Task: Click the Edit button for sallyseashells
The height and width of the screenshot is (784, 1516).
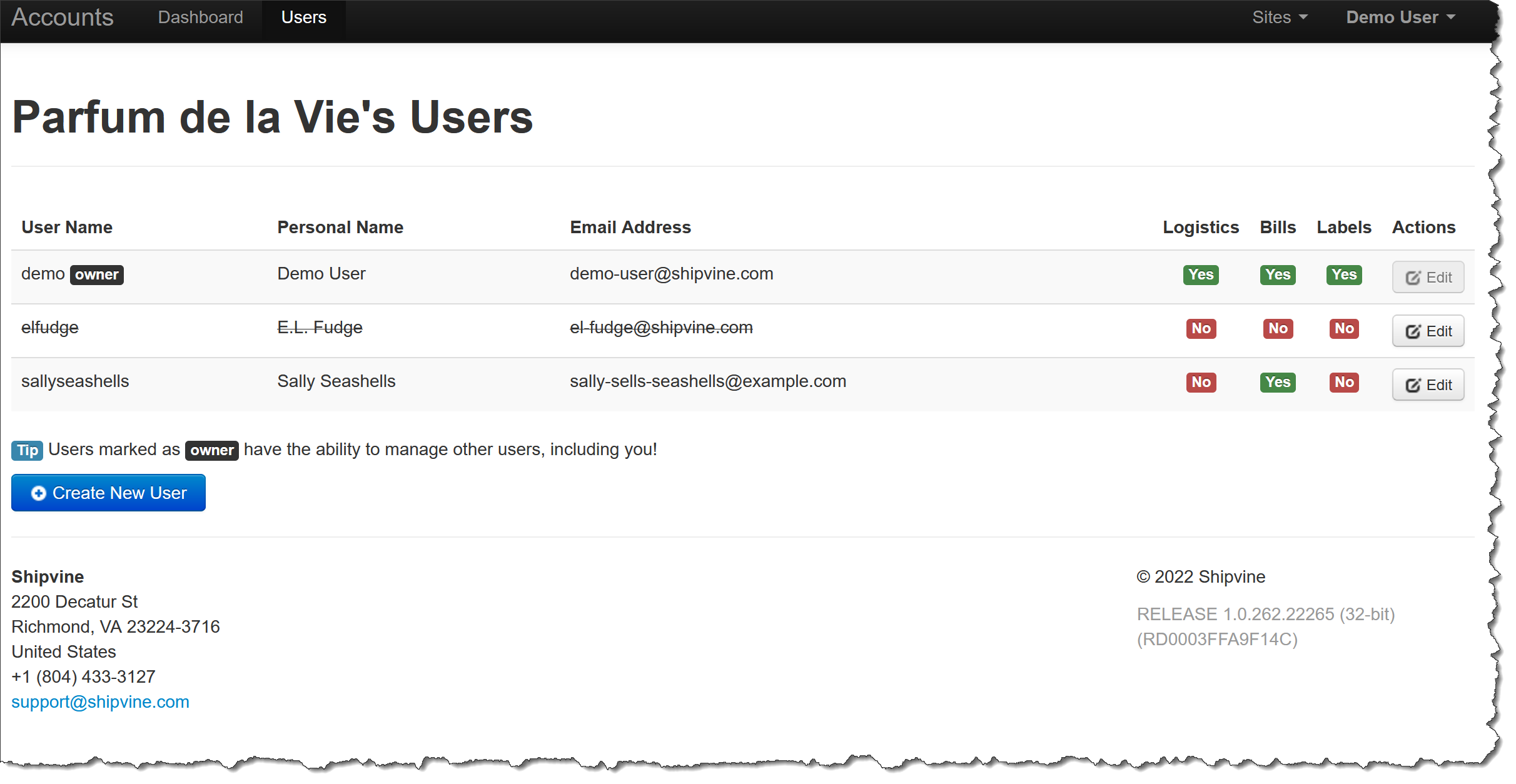Action: coord(1427,384)
